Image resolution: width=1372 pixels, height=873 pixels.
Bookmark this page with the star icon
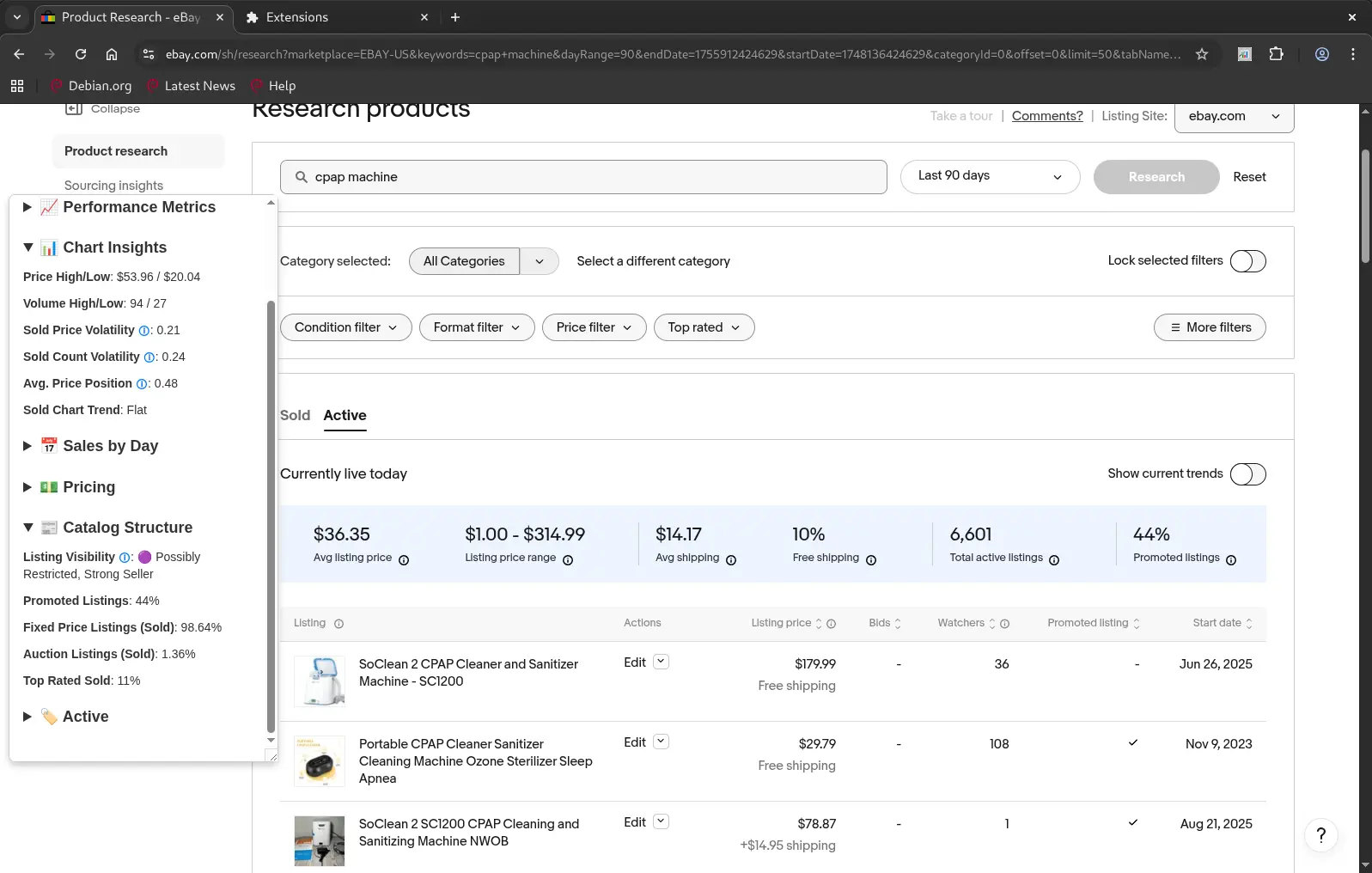[x=1202, y=54]
